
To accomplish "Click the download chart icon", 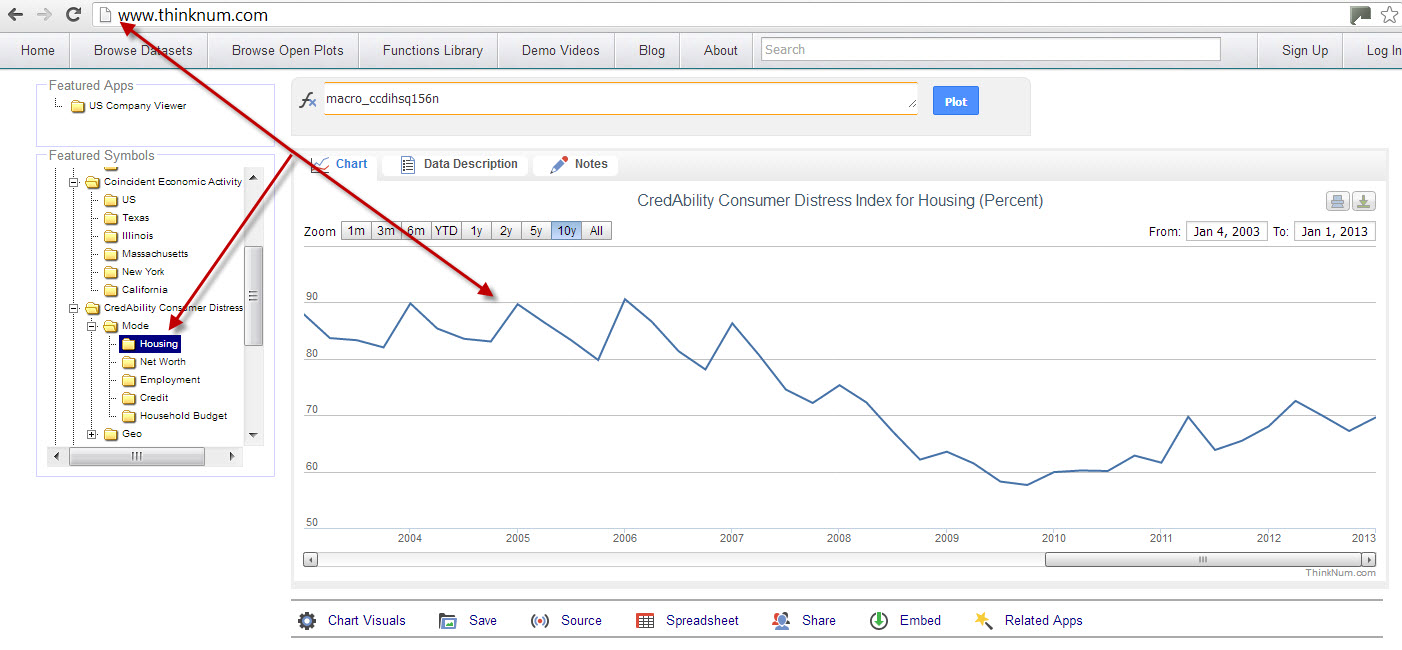I will click(1364, 202).
